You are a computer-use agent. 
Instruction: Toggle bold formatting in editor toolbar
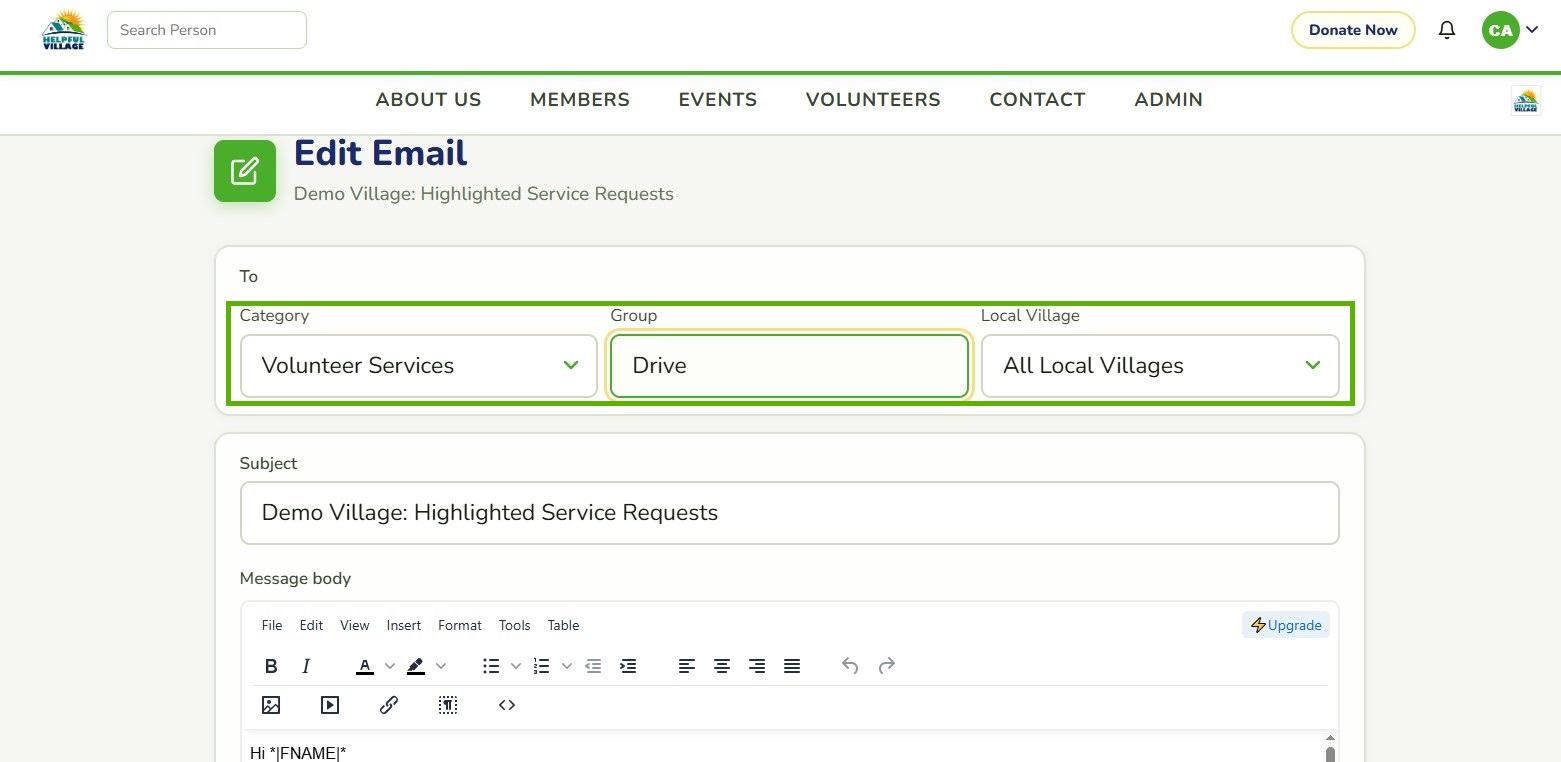[x=271, y=666]
